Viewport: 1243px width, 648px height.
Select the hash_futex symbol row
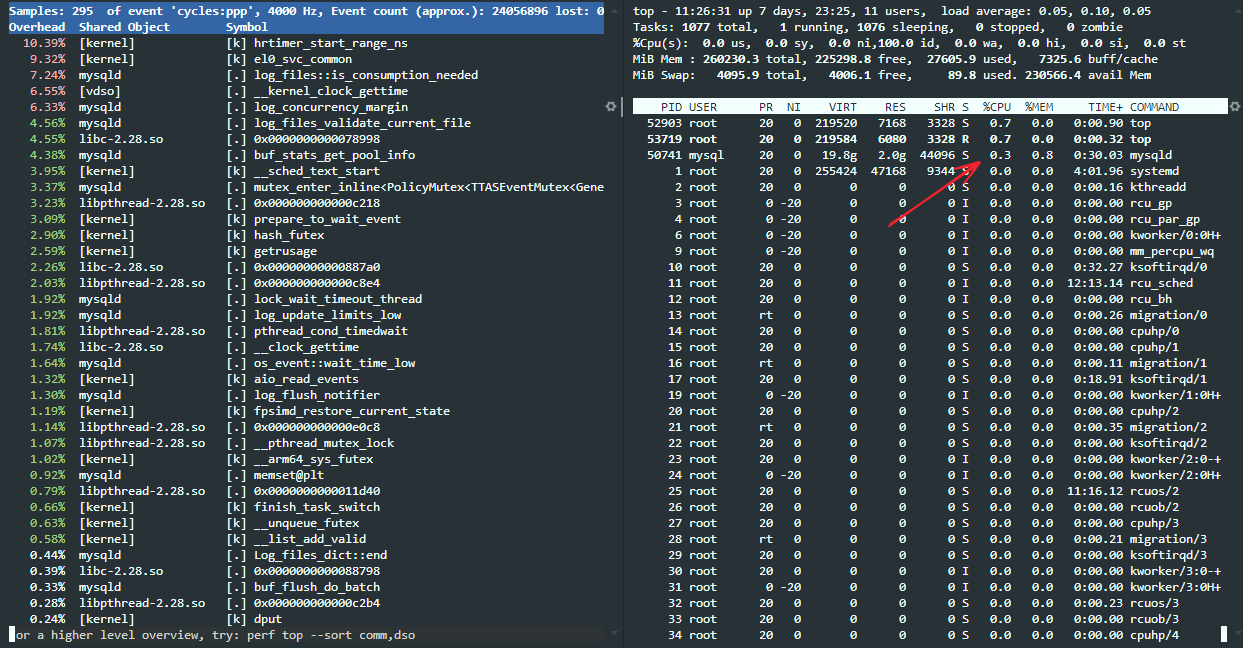(305, 235)
